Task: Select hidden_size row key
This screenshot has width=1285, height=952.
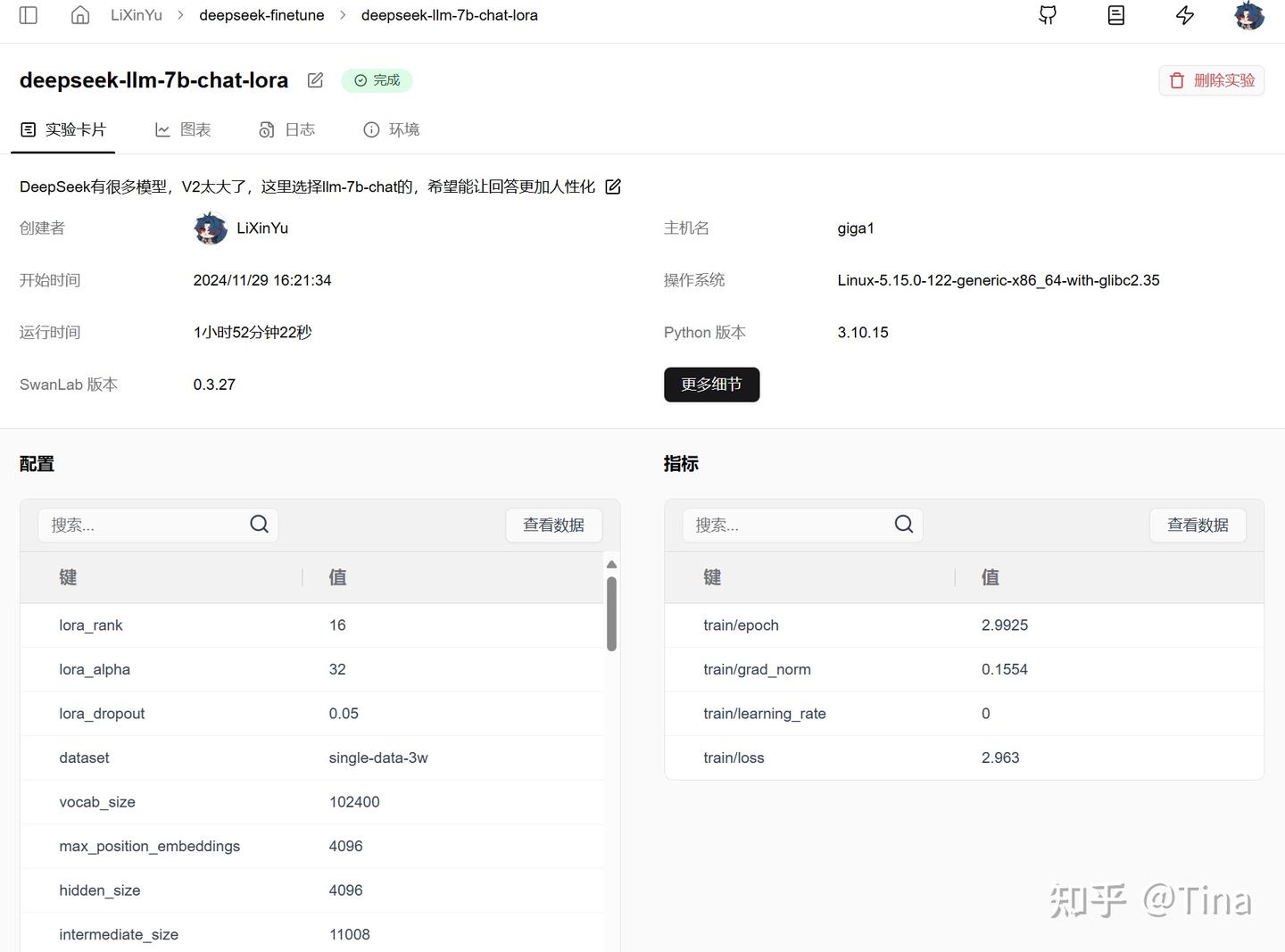Action: click(99, 890)
